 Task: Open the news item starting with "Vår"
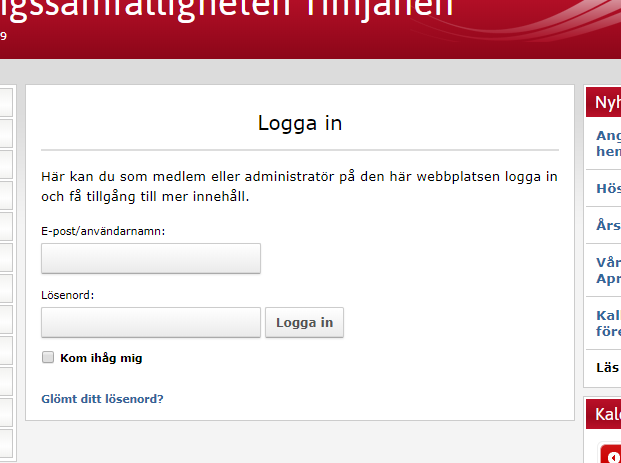608,271
